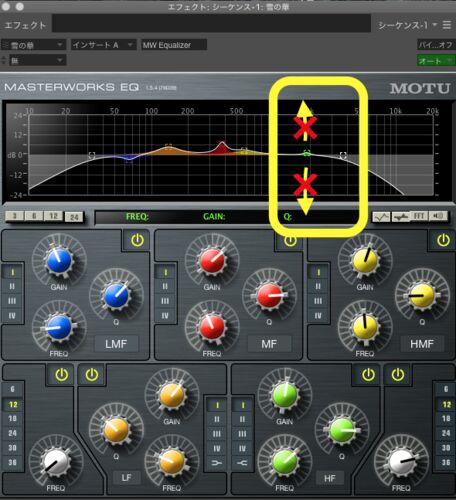Click the orange LF Q knob

click(x=116, y=430)
